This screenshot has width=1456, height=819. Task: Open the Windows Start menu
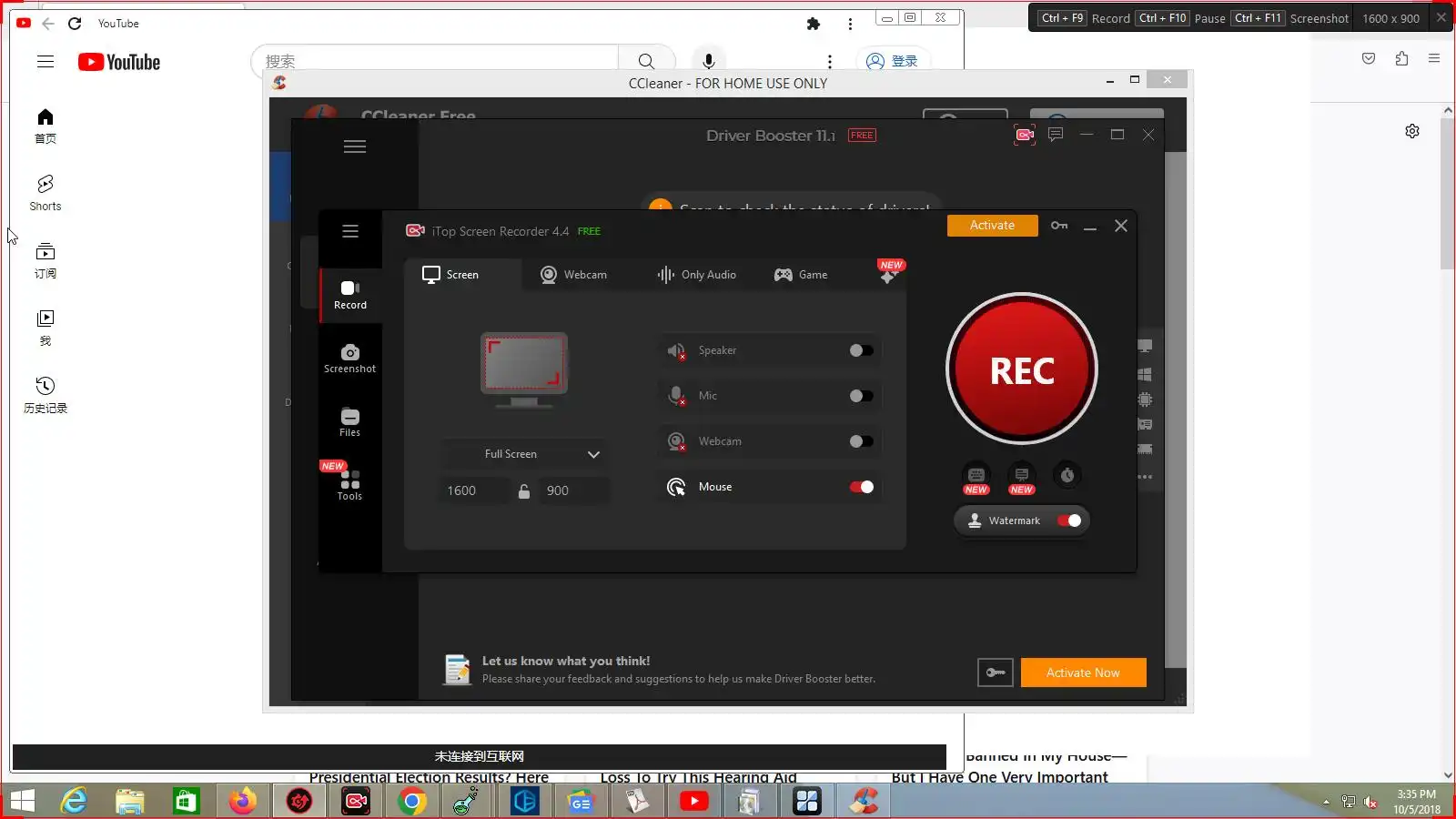pos(22,801)
